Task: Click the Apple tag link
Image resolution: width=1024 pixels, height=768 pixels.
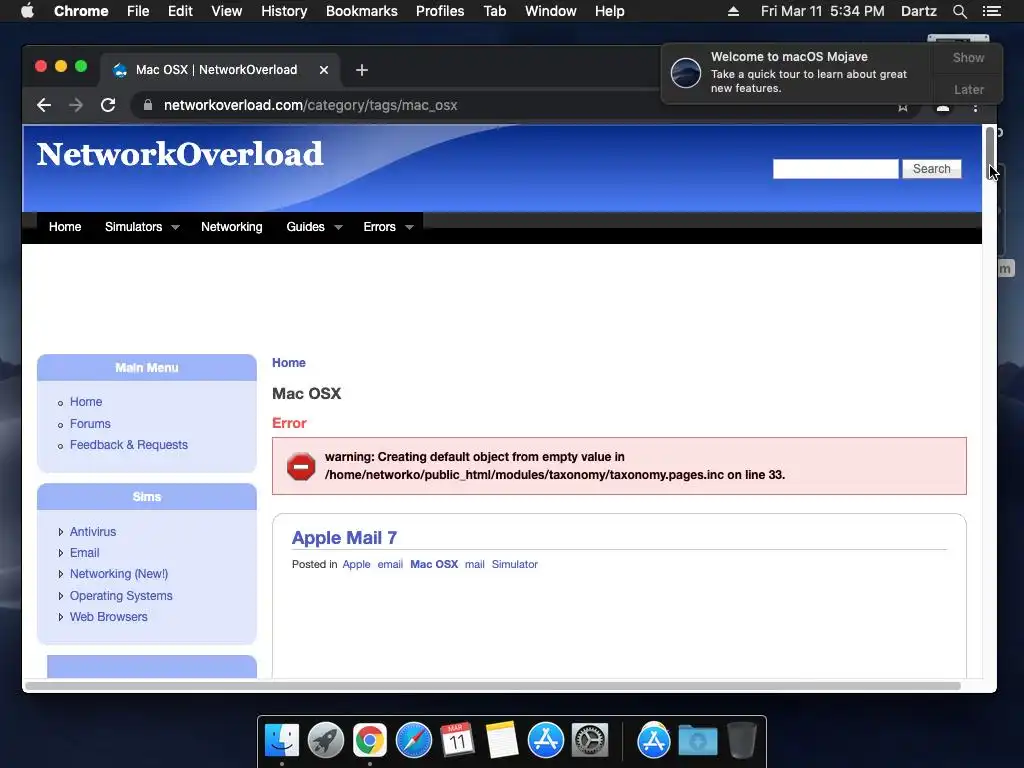Action: 357,564
